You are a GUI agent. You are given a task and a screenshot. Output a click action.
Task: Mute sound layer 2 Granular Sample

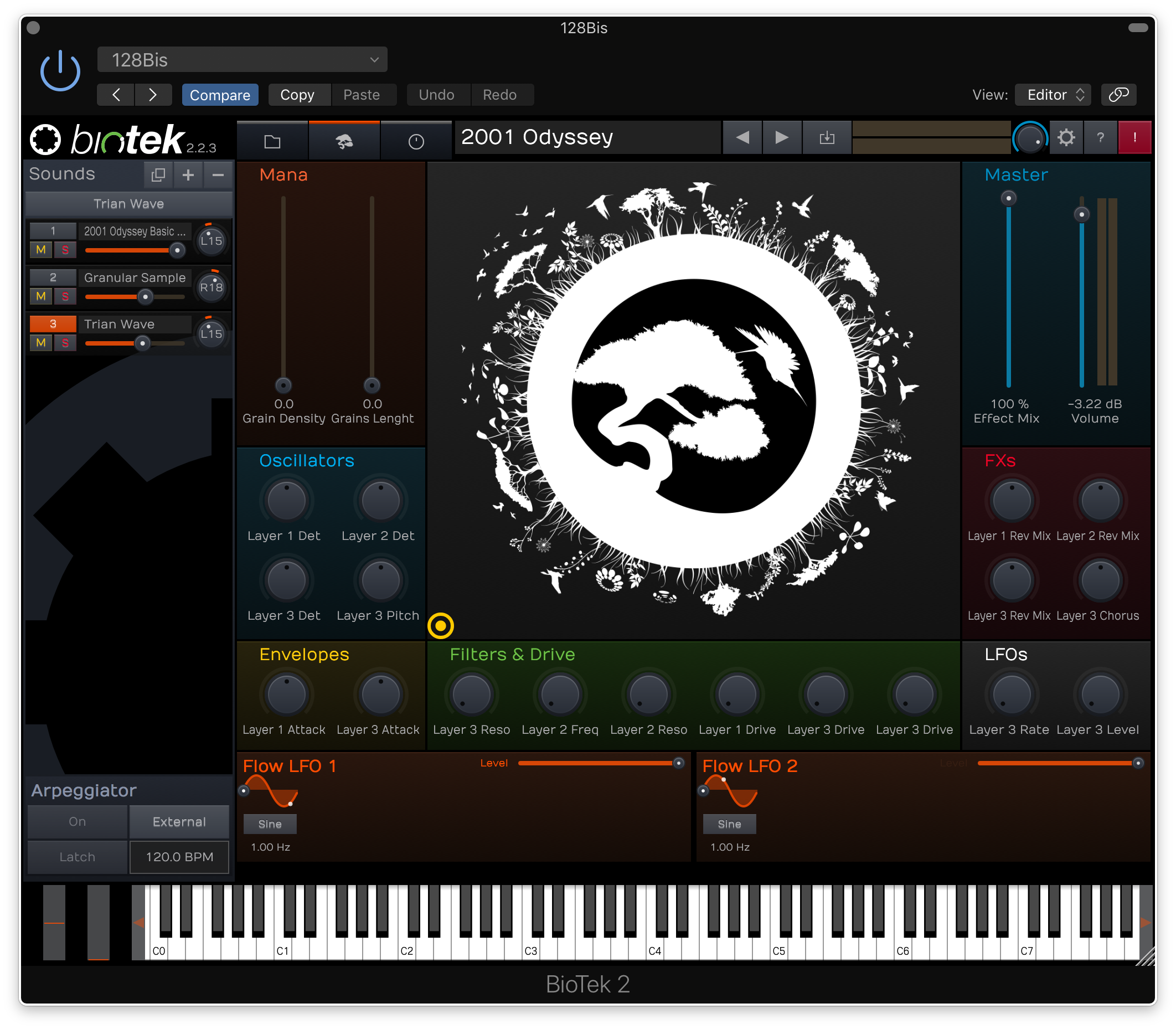40,296
